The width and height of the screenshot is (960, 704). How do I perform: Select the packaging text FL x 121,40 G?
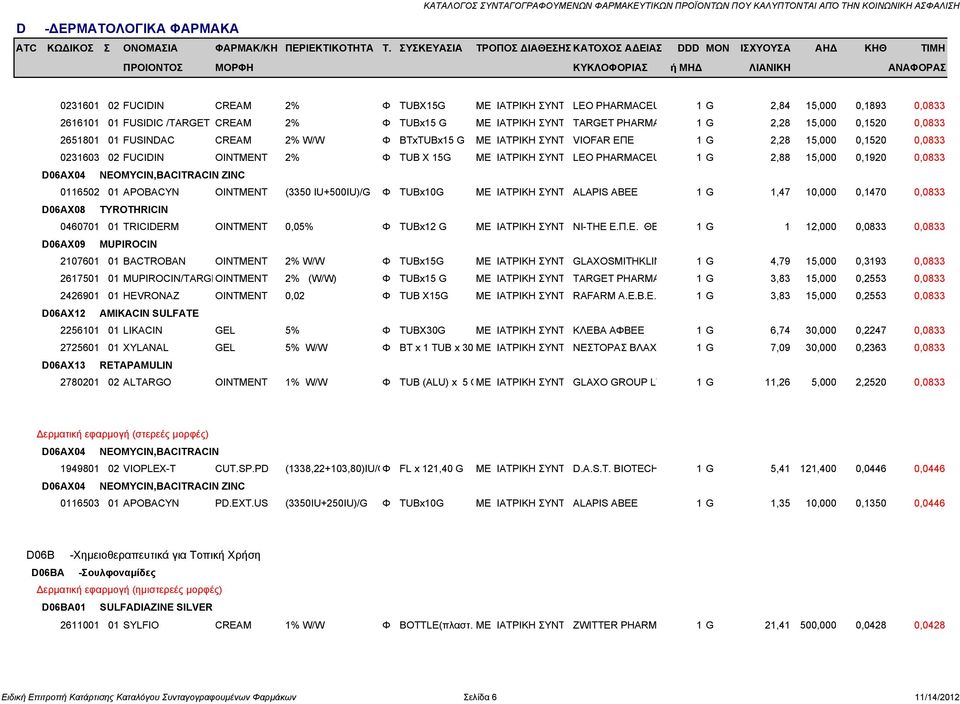click(x=431, y=469)
